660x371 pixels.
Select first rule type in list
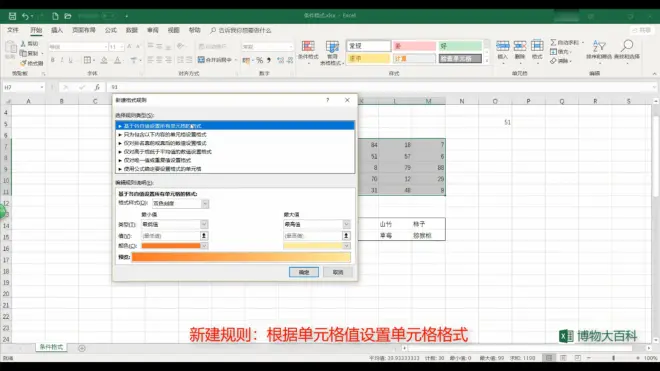pos(235,126)
